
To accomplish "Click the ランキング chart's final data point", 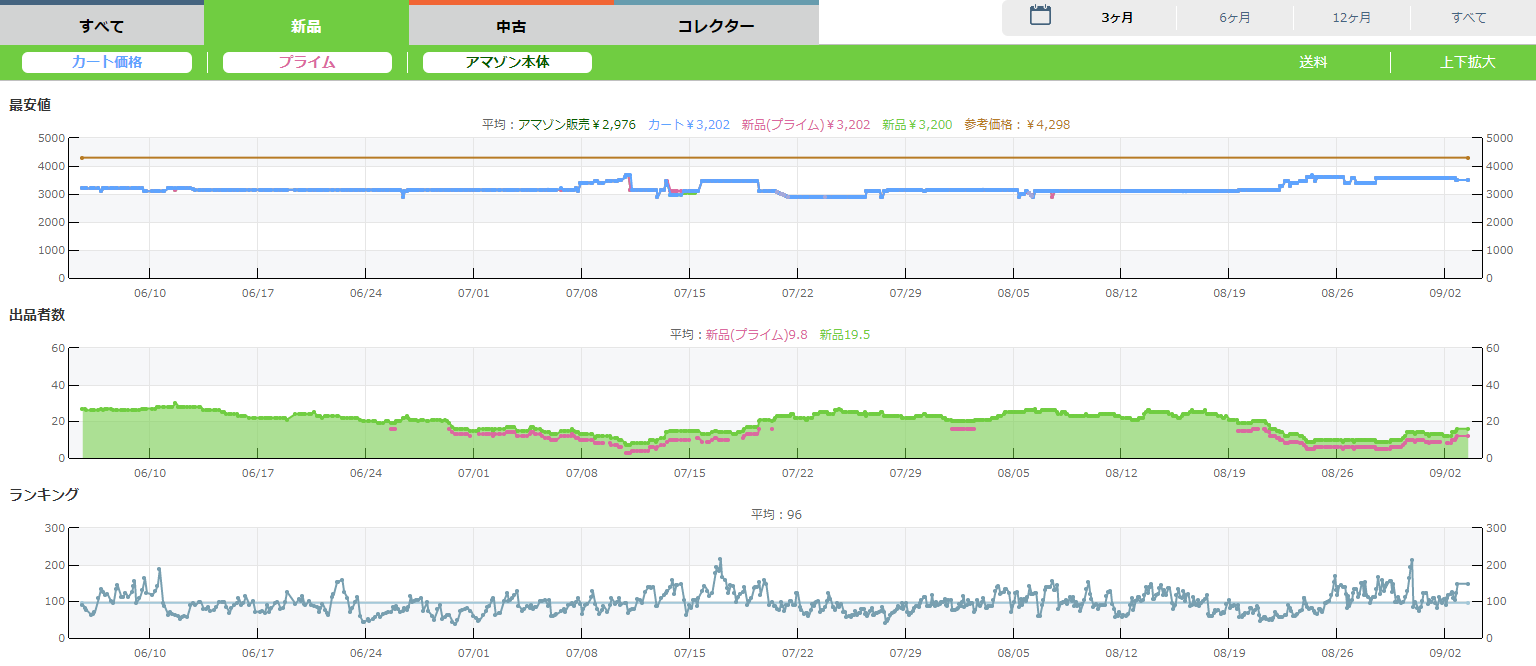I will point(1467,584).
